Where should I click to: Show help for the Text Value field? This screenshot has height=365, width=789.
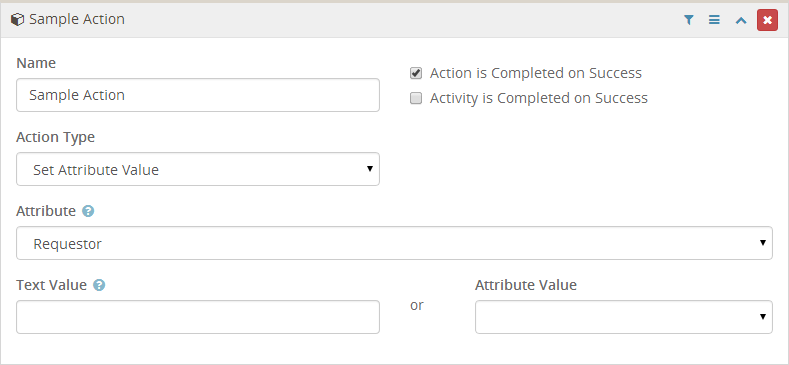(x=99, y=285)
